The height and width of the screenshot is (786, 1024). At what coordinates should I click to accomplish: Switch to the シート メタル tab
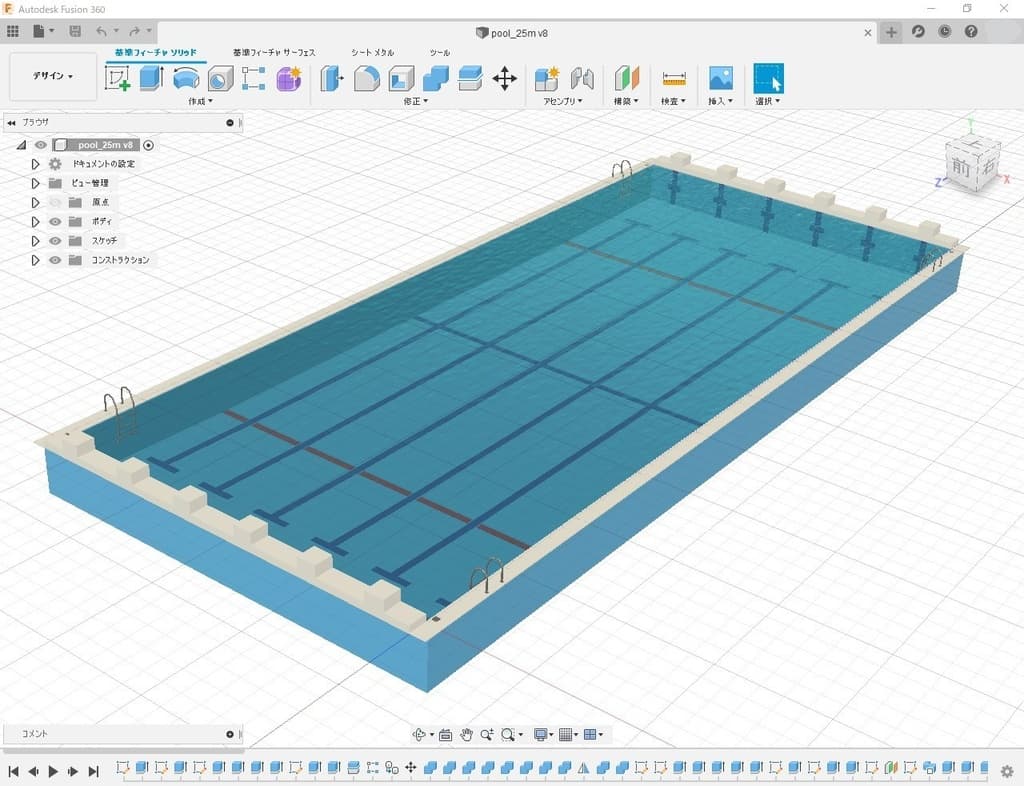[372, 52]
